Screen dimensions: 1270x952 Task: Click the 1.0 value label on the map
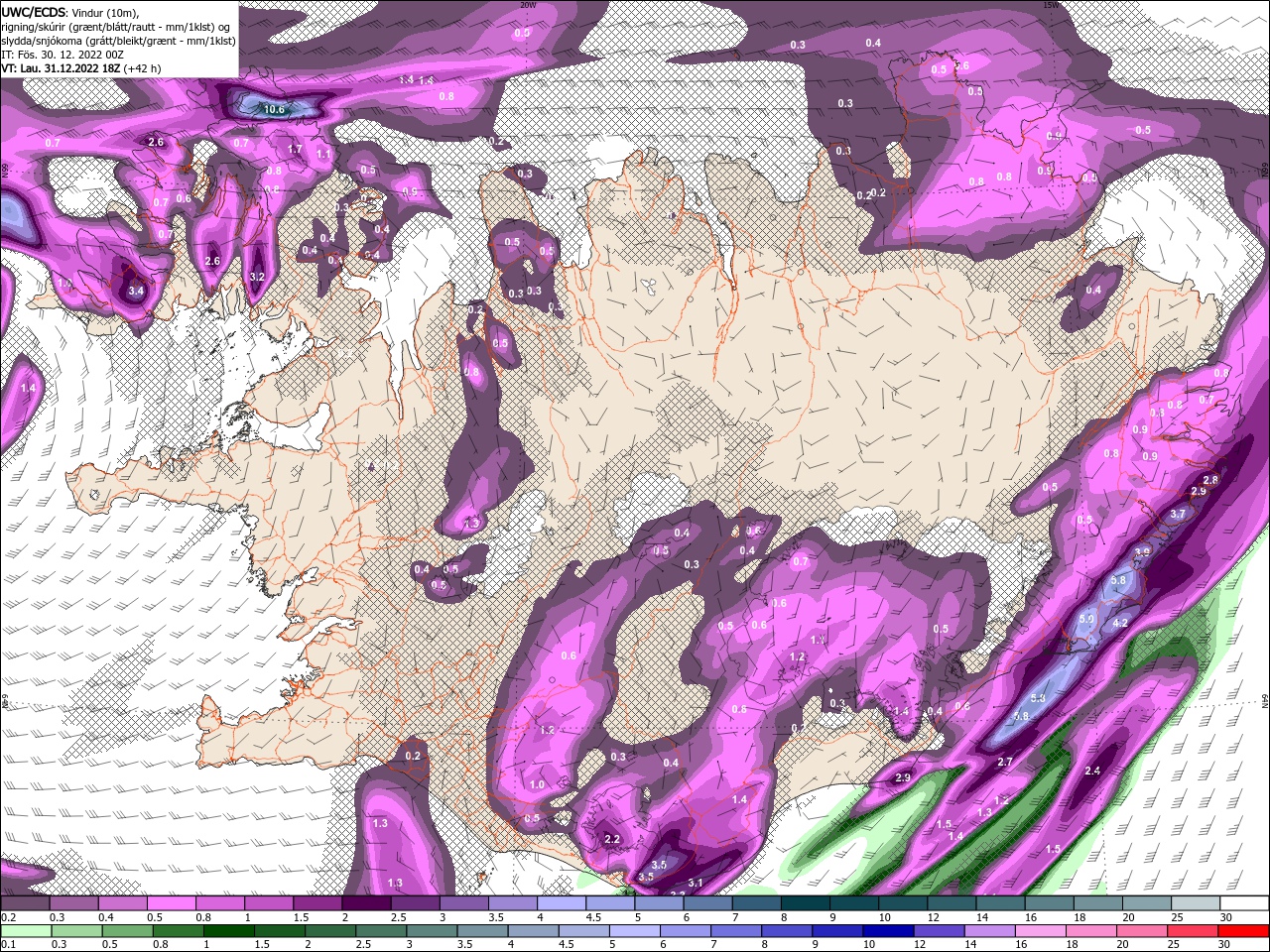[x=537, y=784]
